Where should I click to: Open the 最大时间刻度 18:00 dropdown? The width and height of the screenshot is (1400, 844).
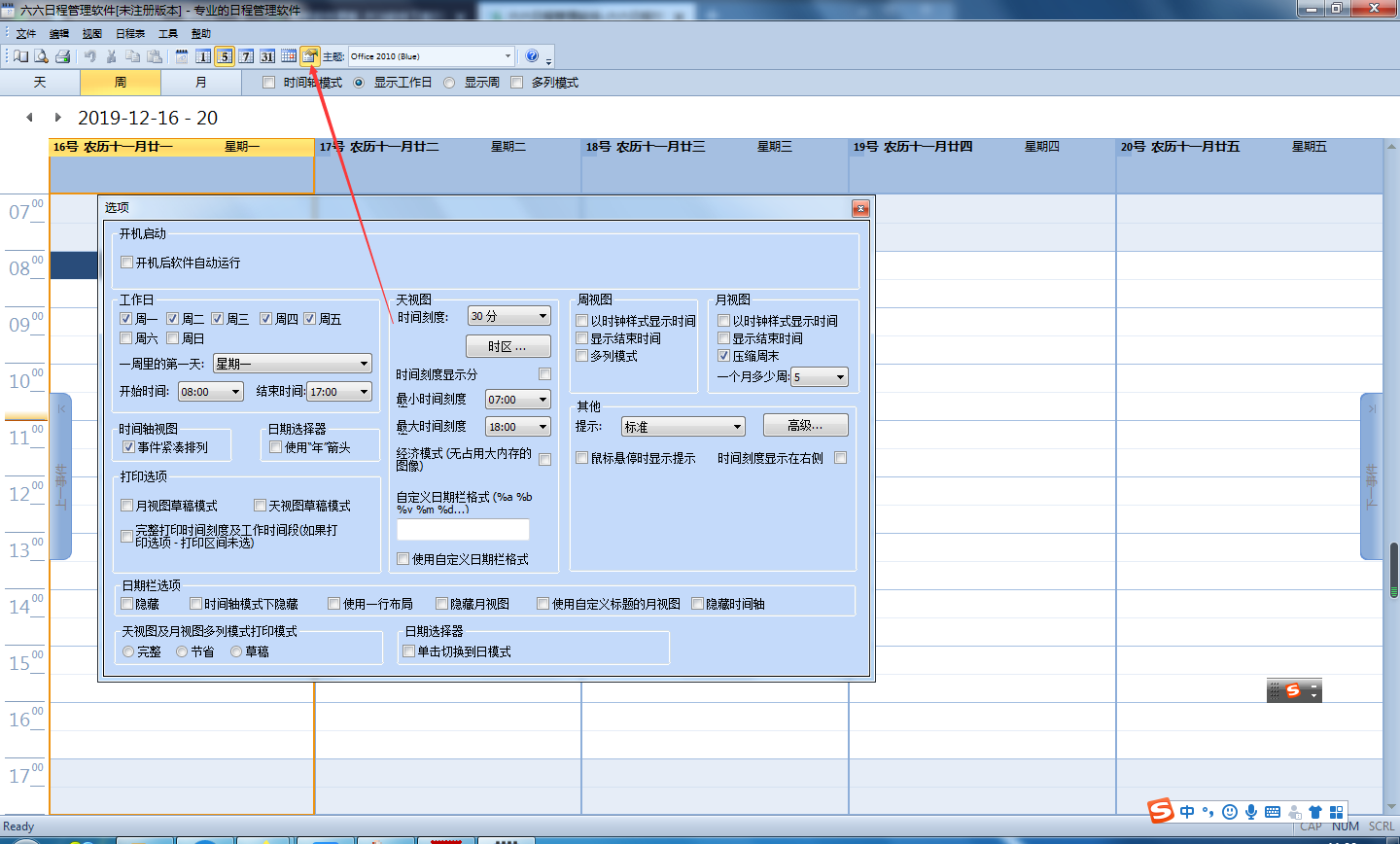[x=518, y=427]
